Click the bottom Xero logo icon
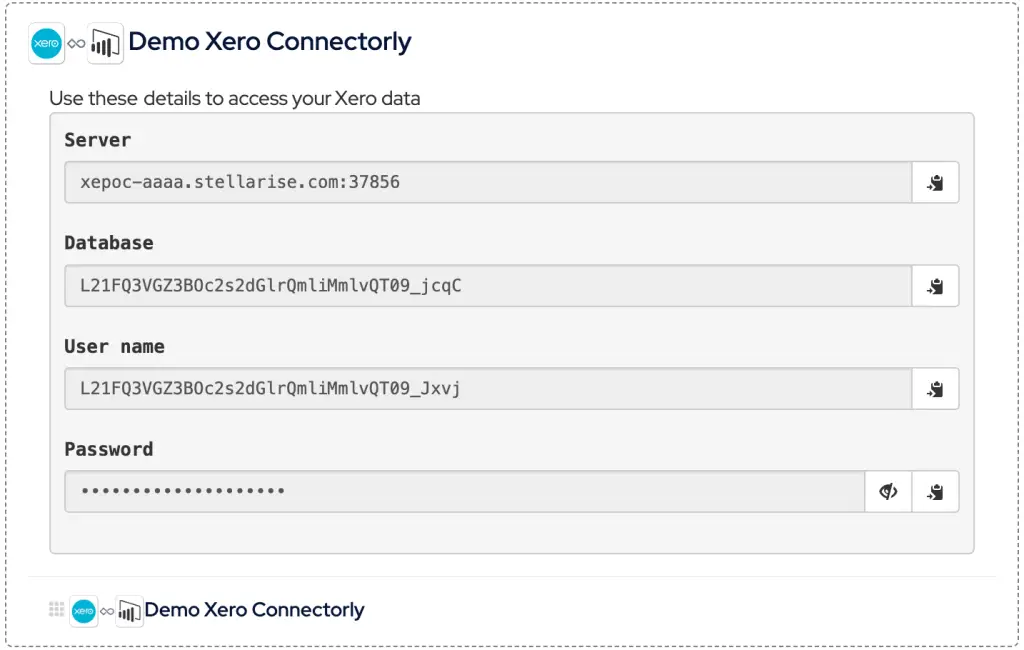 84,611
